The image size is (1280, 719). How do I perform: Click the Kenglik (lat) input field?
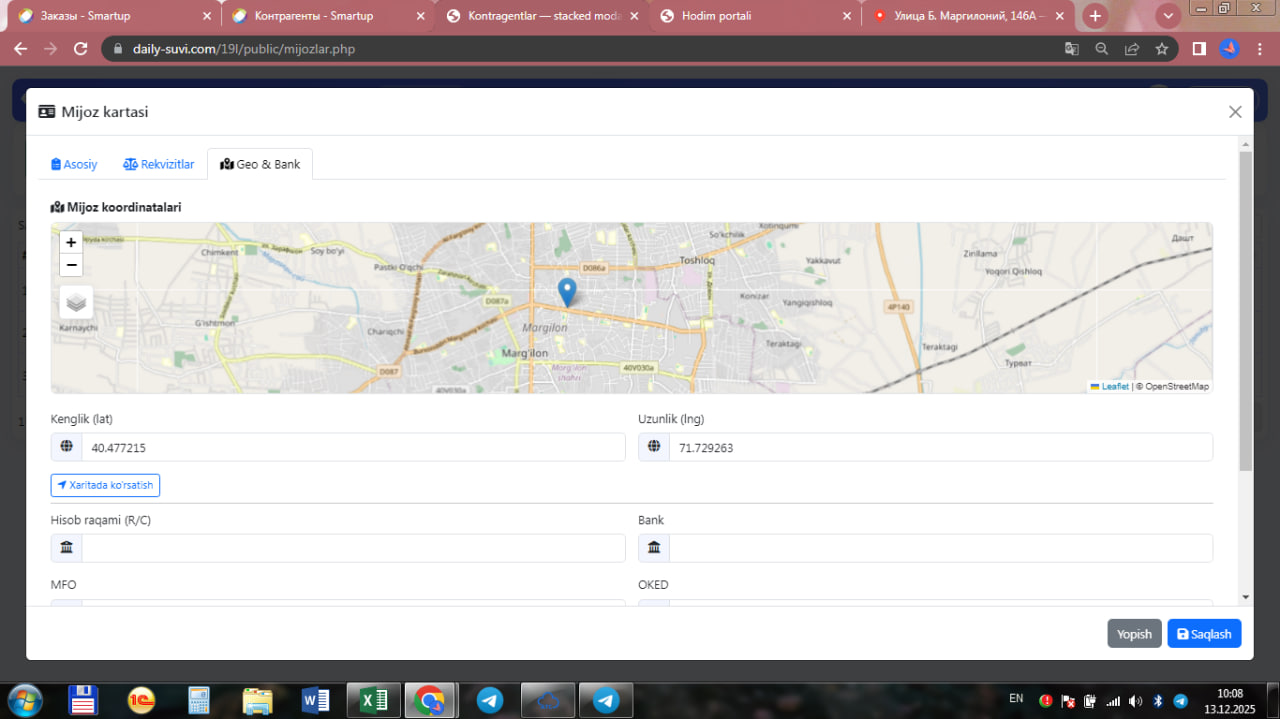352,447
